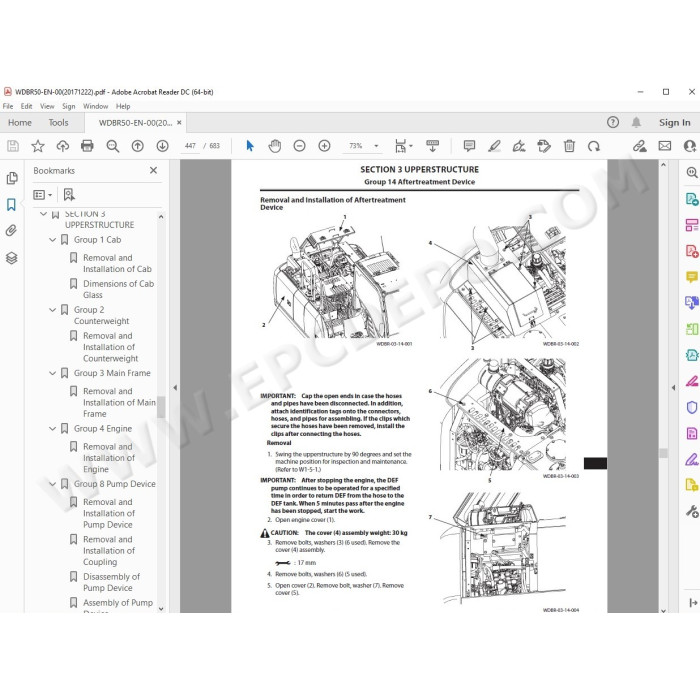Screen dimensions: 700x700
Task: Bookmark this file with the star icon
Action: click(38, 146)
